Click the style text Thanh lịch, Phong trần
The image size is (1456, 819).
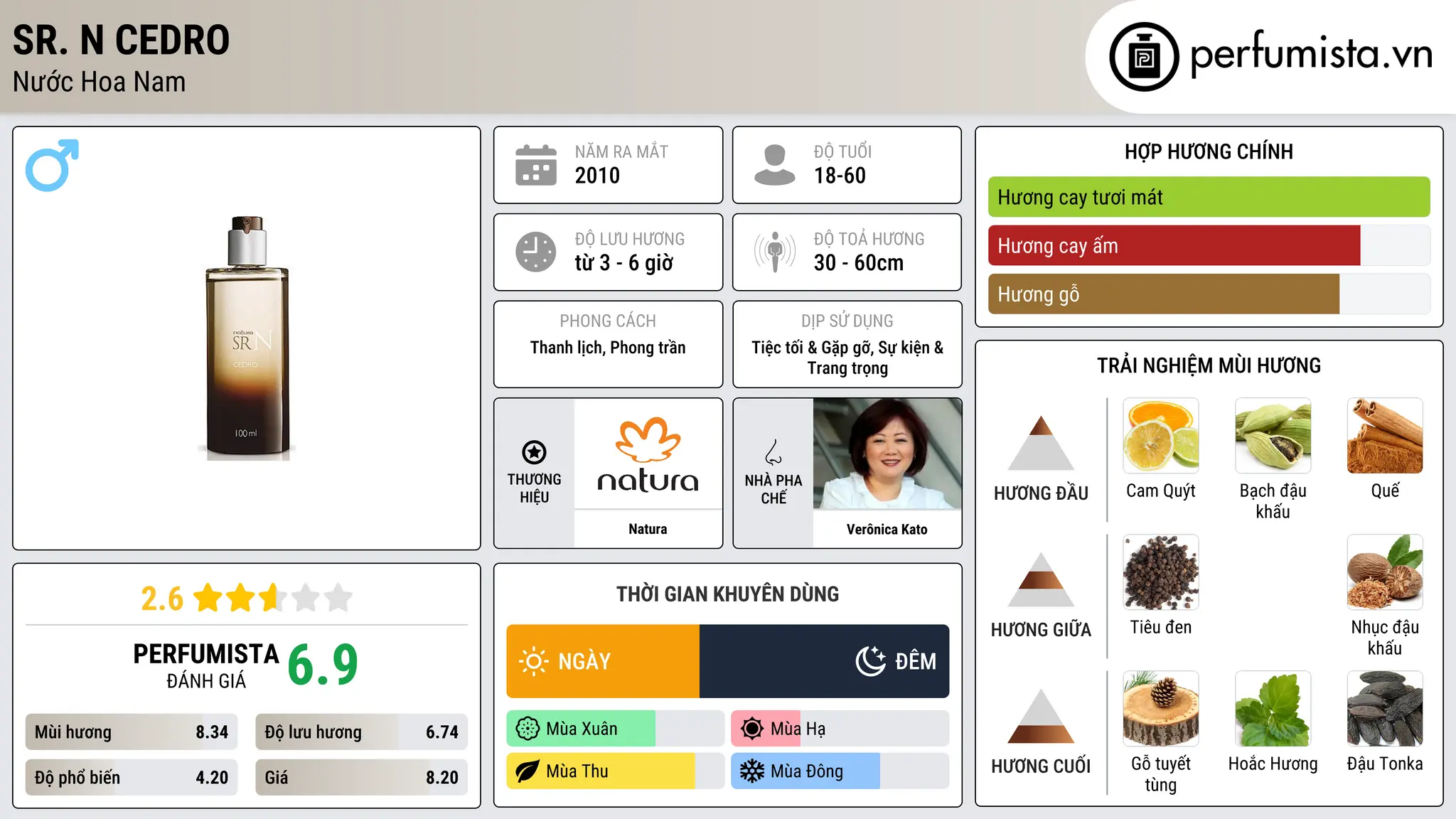pyautogui.click(x=608, y=348)
